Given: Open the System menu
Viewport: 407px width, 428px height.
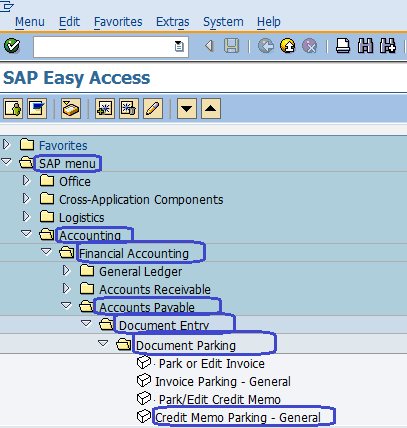Looking at the screenshot, I should [223, 22].
